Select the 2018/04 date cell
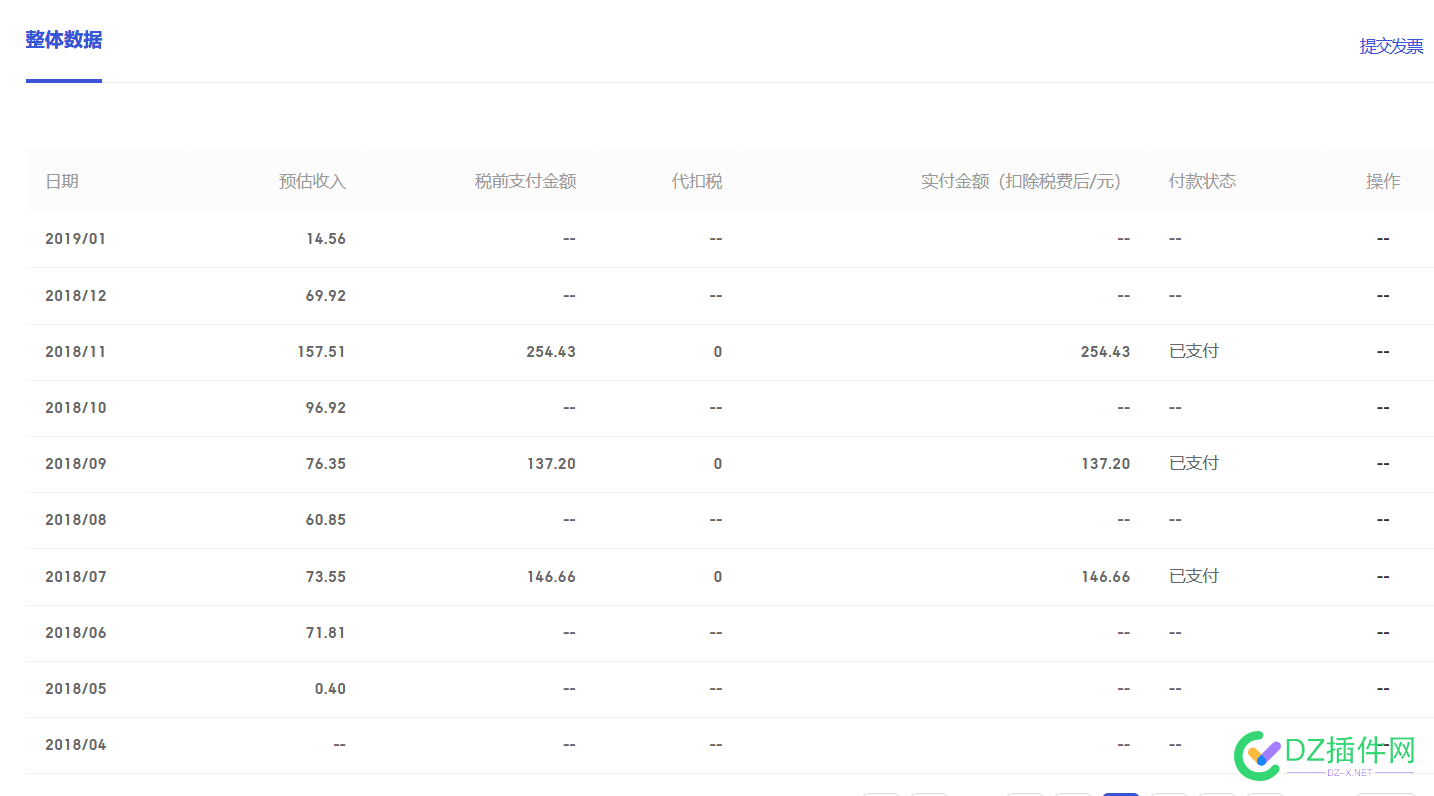1434x796 pixels. click(x=75, y=745)
